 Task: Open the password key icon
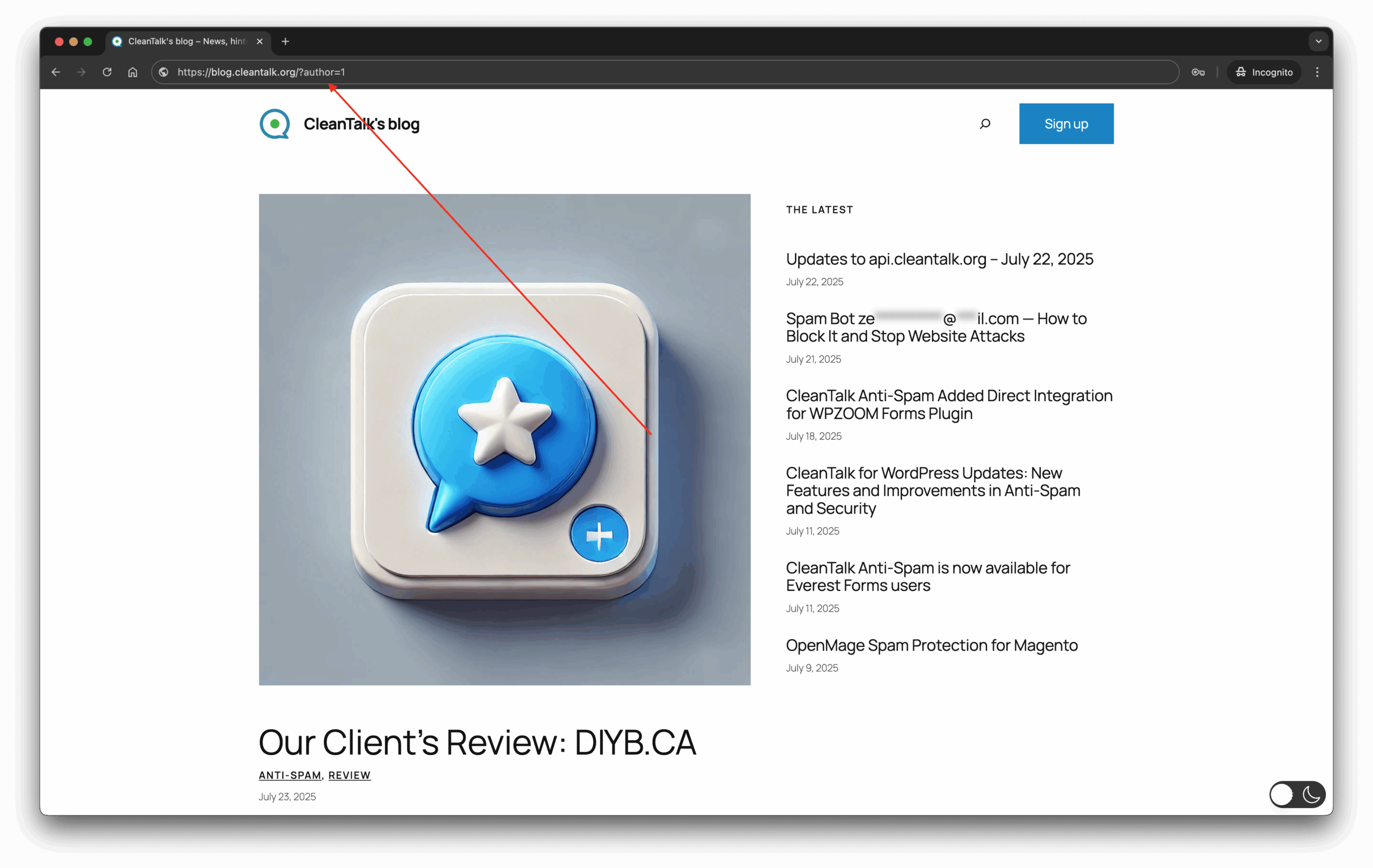click(1198, 72)
